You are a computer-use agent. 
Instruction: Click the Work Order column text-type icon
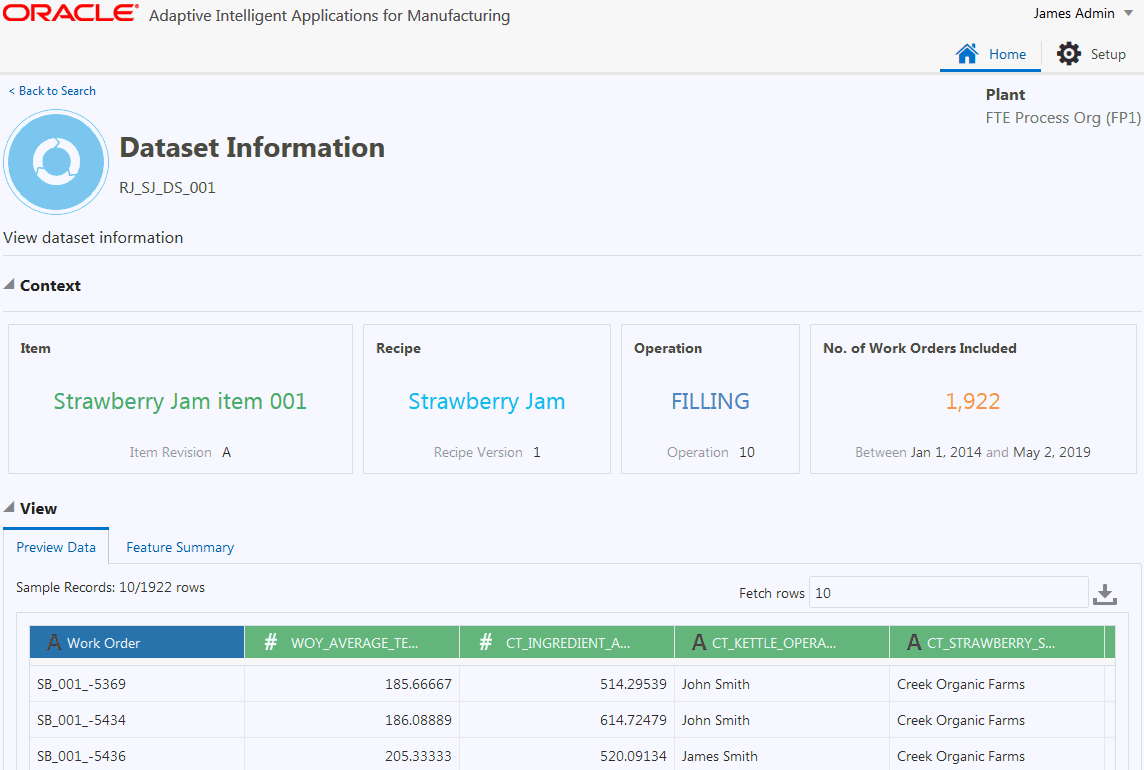pos(54,642)
